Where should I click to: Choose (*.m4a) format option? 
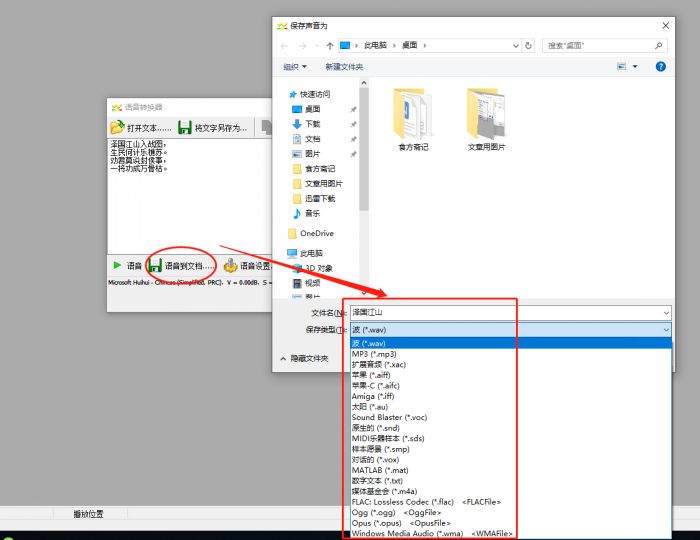coord(511,491)
